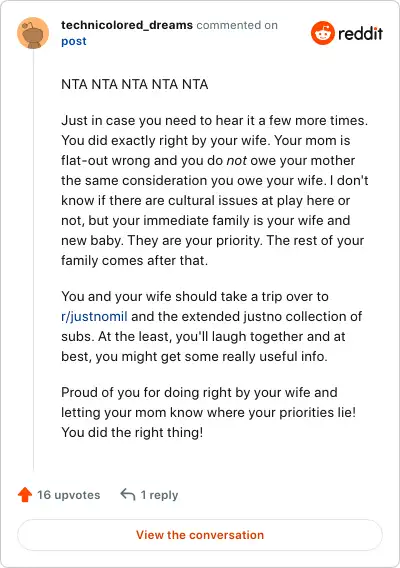Click "You did the right thing!" sentence
Viewport: 400px width, 568px height.
point(132,432)
